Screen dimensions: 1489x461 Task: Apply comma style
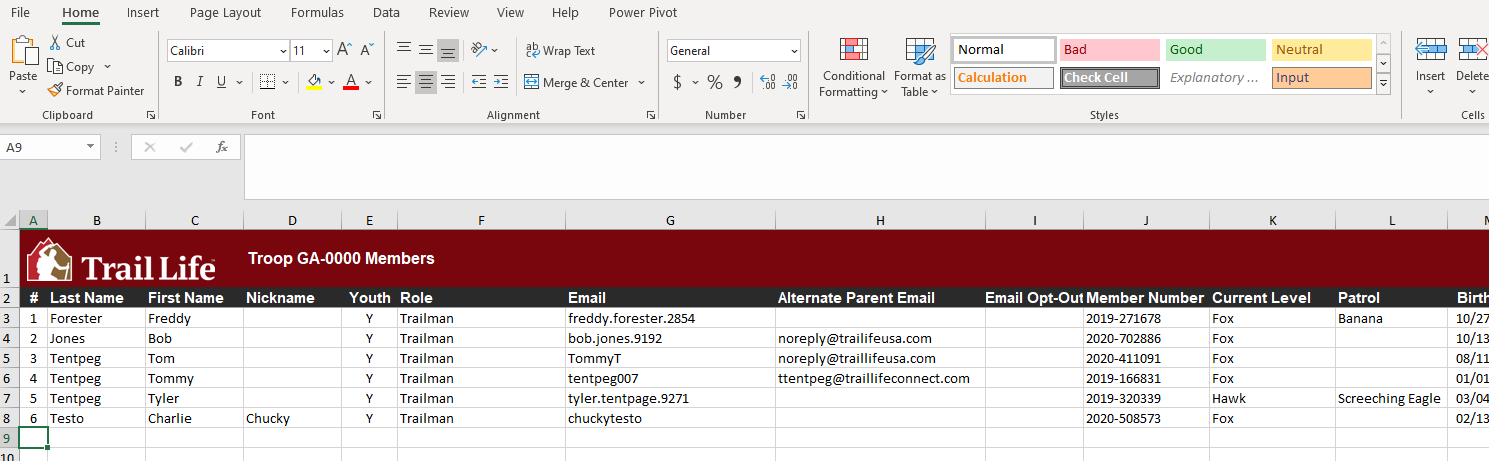(737, 82)
